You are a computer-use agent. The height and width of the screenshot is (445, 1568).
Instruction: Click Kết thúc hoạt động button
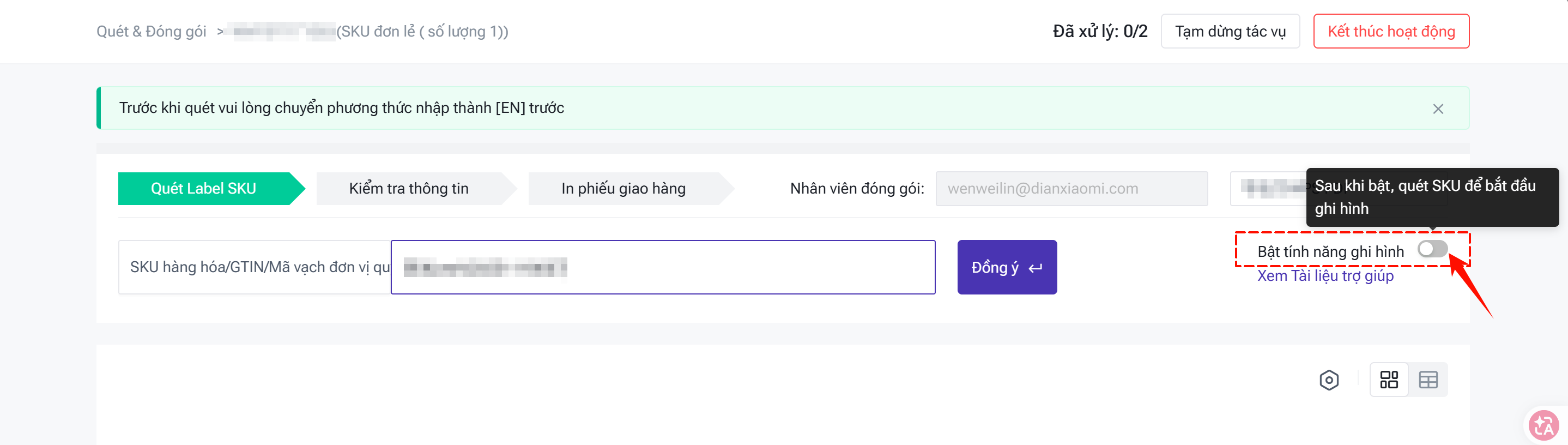click(1391, 31)
